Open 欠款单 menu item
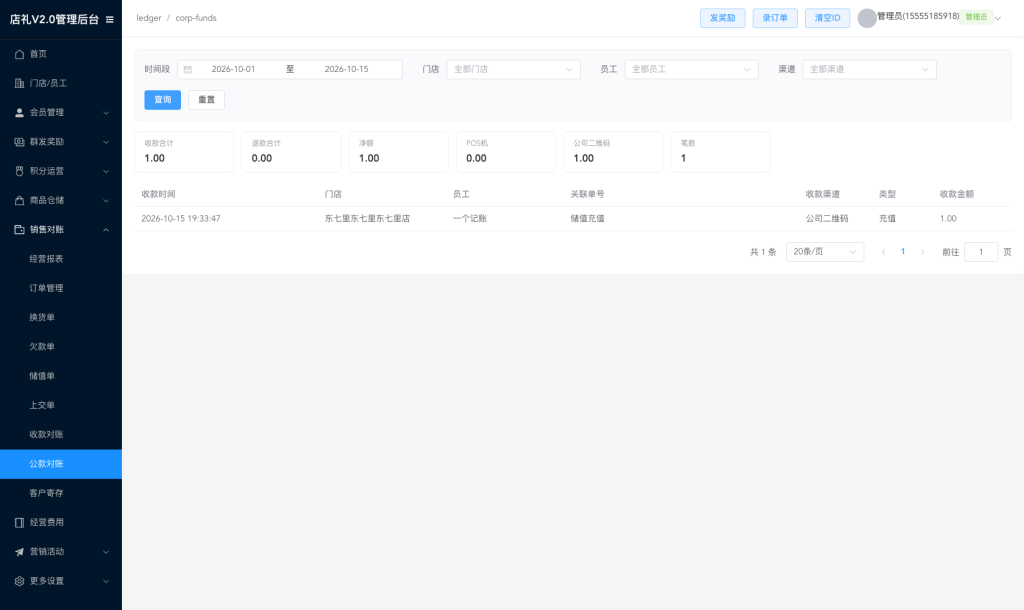 pos(61,347)
